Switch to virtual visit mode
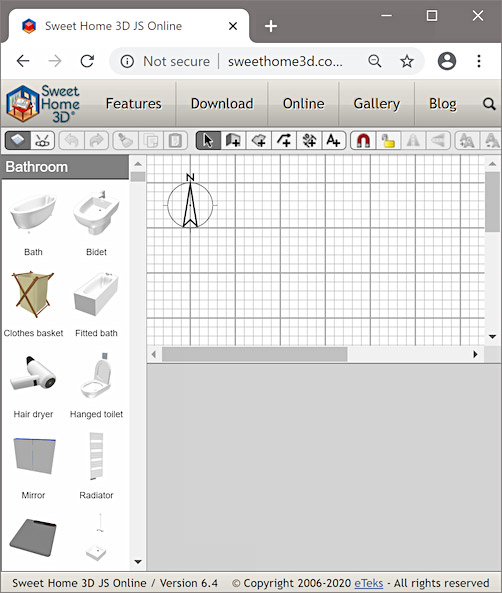Viewport: 502px width, 593px height. pos(42,141)
